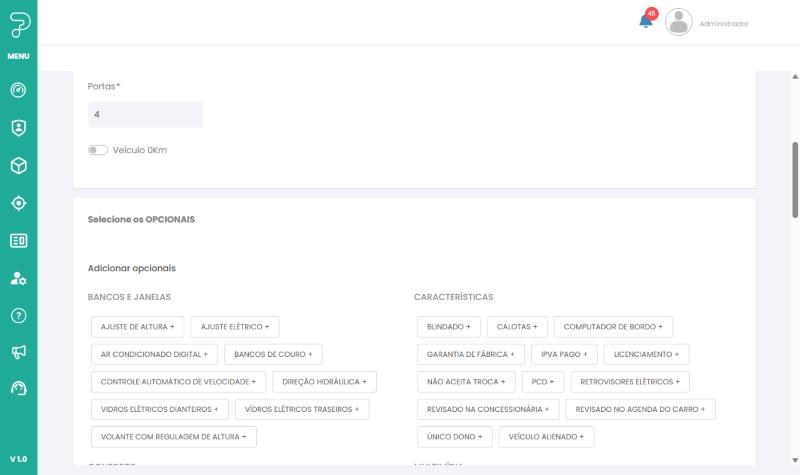
Task: Open the headset support icon
Action: tap(18, 388)
